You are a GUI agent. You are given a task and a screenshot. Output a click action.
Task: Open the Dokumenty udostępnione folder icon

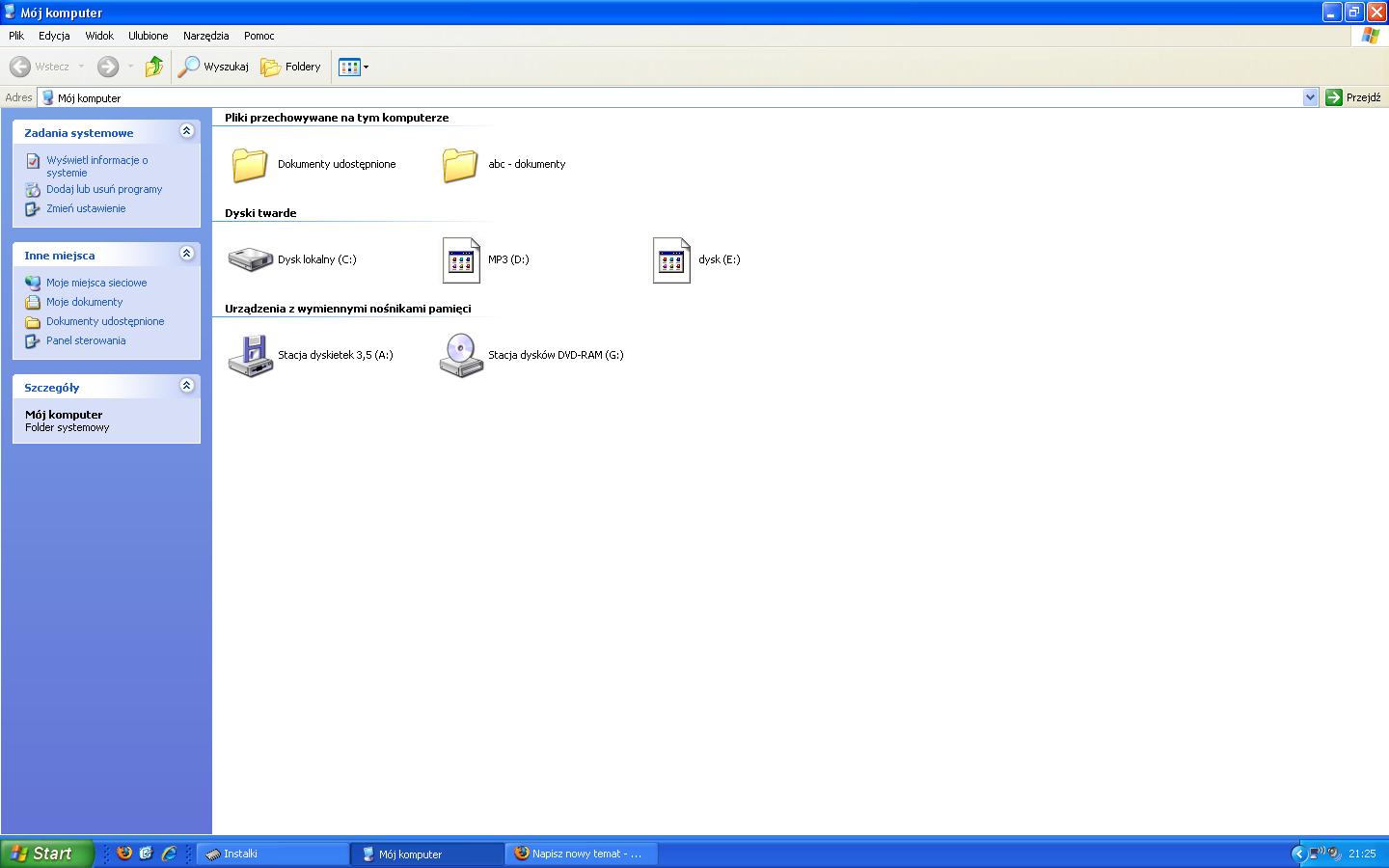250,165
